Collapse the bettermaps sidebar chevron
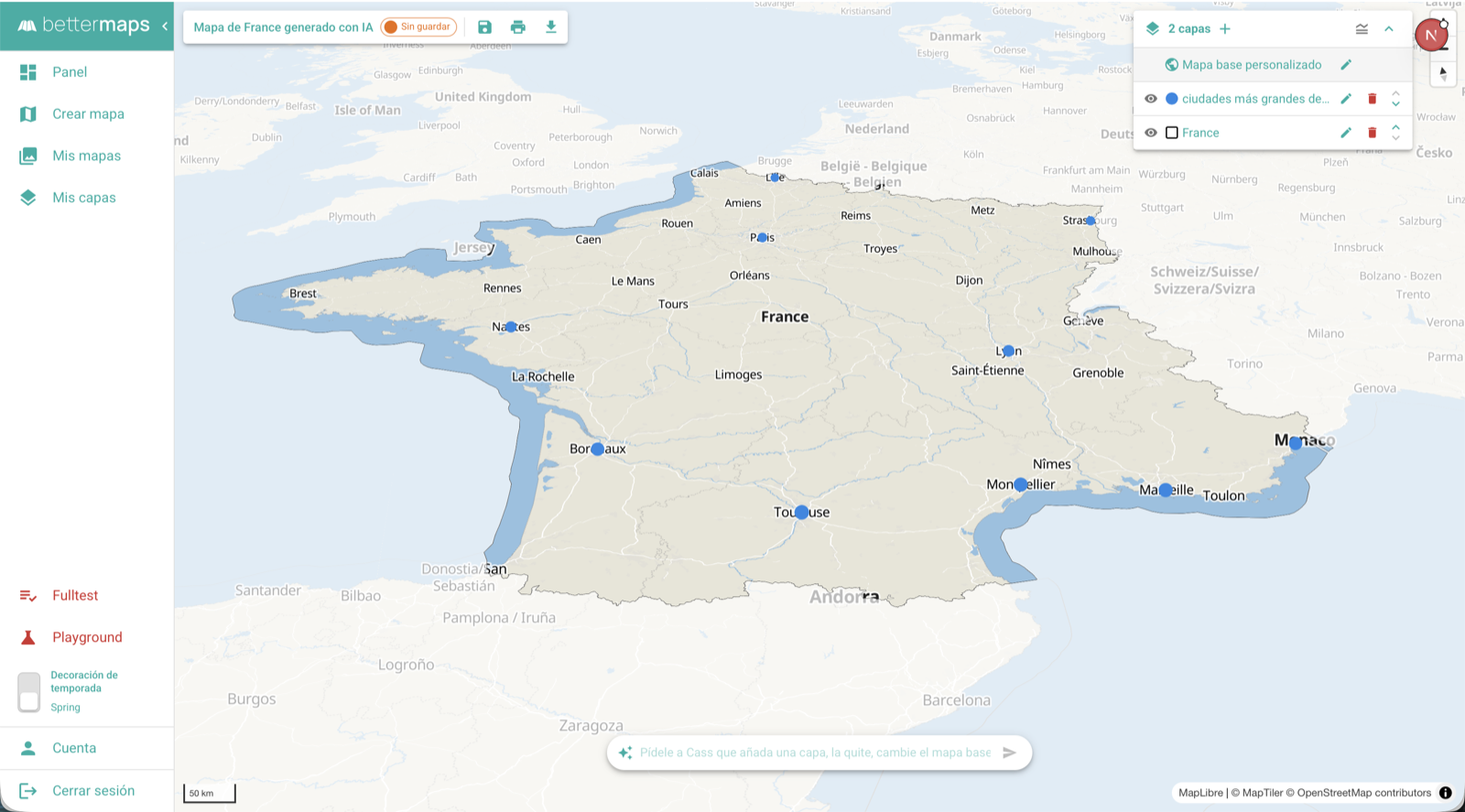Screen dimensions: 1465x812 coord(165,26)
